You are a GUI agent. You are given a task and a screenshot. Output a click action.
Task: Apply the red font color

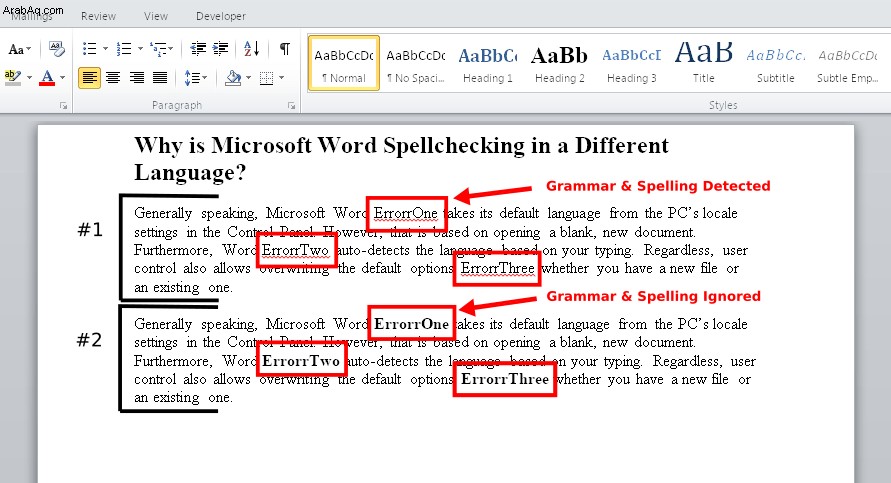pos(47,77)
